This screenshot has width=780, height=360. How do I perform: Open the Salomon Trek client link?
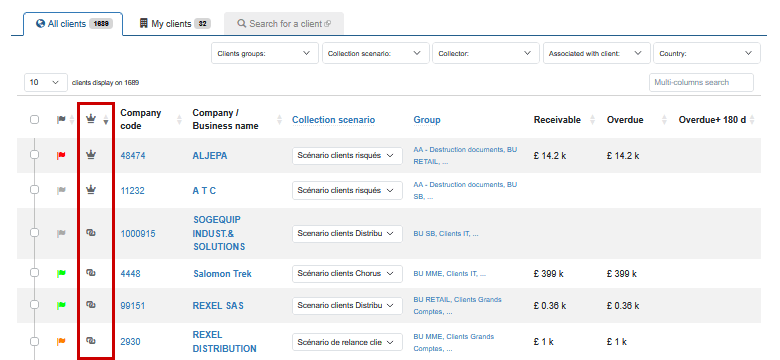pyautogui.click(x=222, y=273)
